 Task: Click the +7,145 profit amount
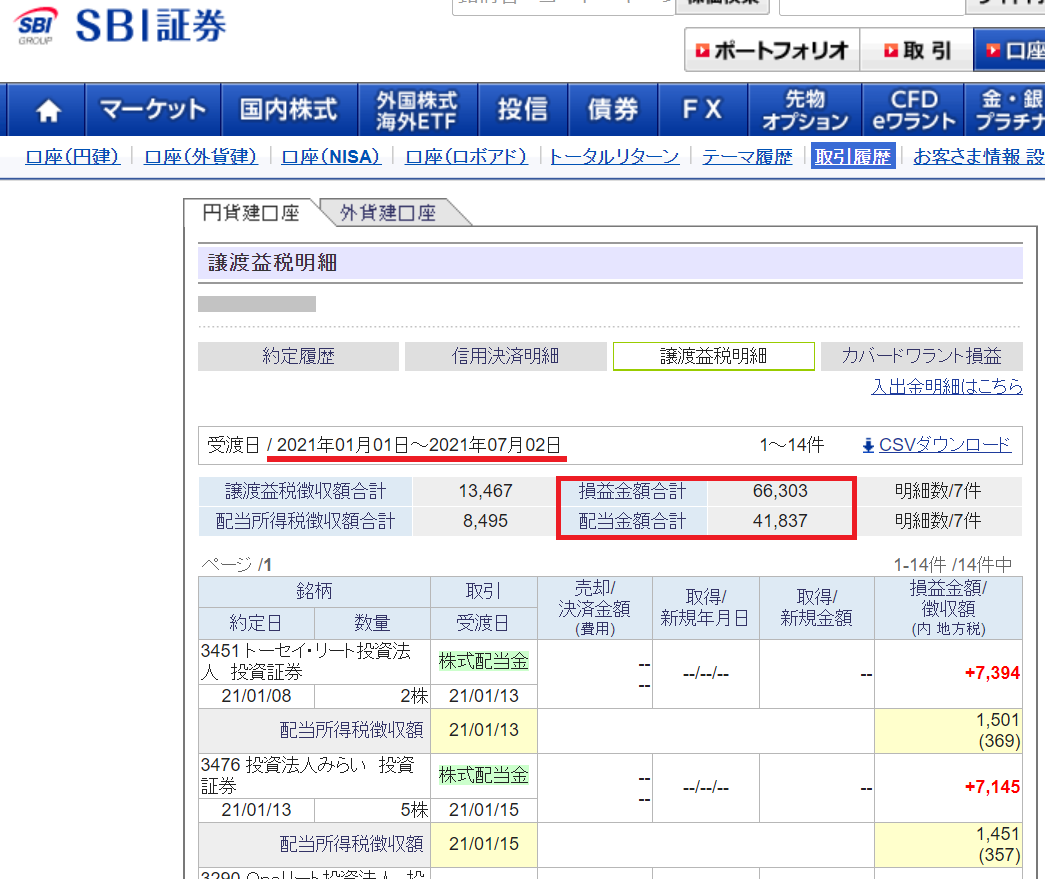[992, 787]
